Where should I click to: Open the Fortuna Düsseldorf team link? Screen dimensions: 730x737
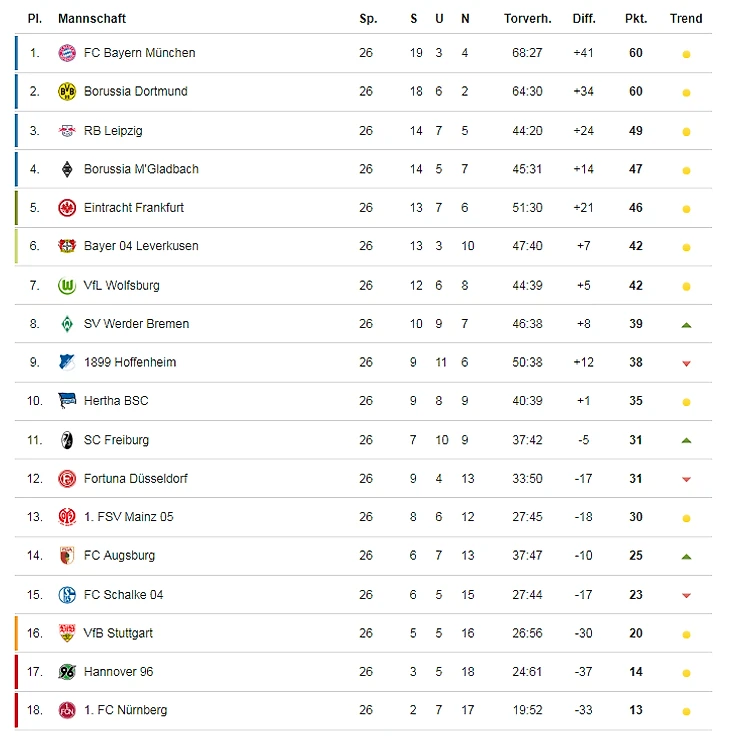tap(136, 479)
